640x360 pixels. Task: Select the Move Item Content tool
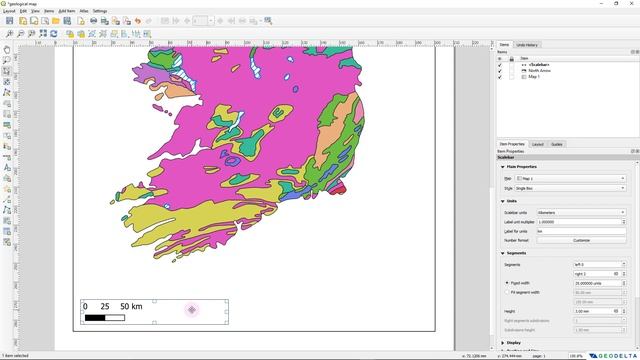click(7, 82)
